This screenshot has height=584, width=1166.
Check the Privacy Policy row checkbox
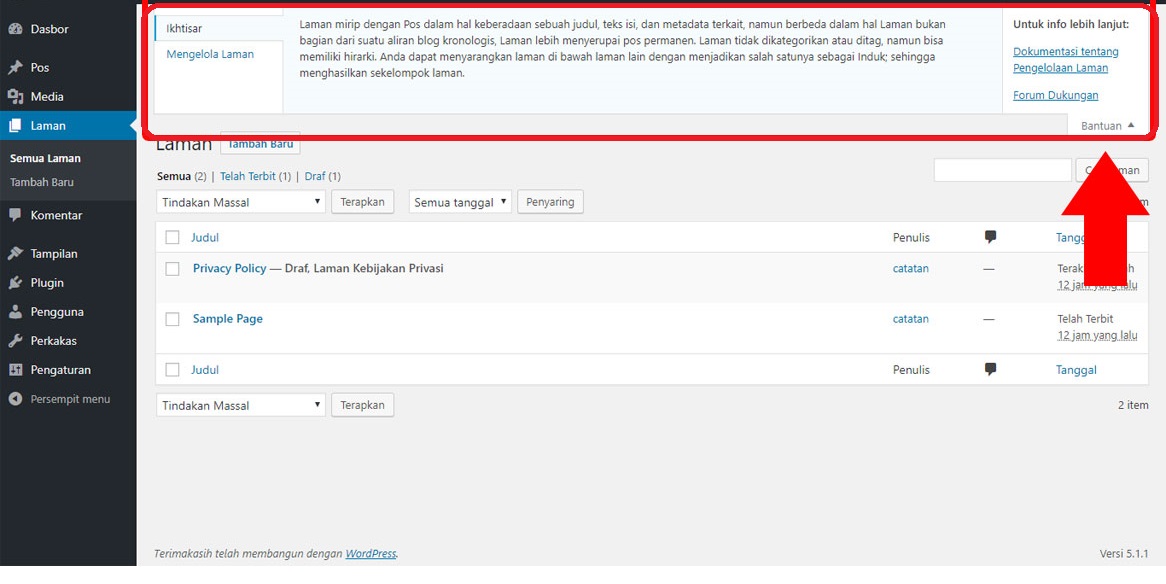click(171, 268)
